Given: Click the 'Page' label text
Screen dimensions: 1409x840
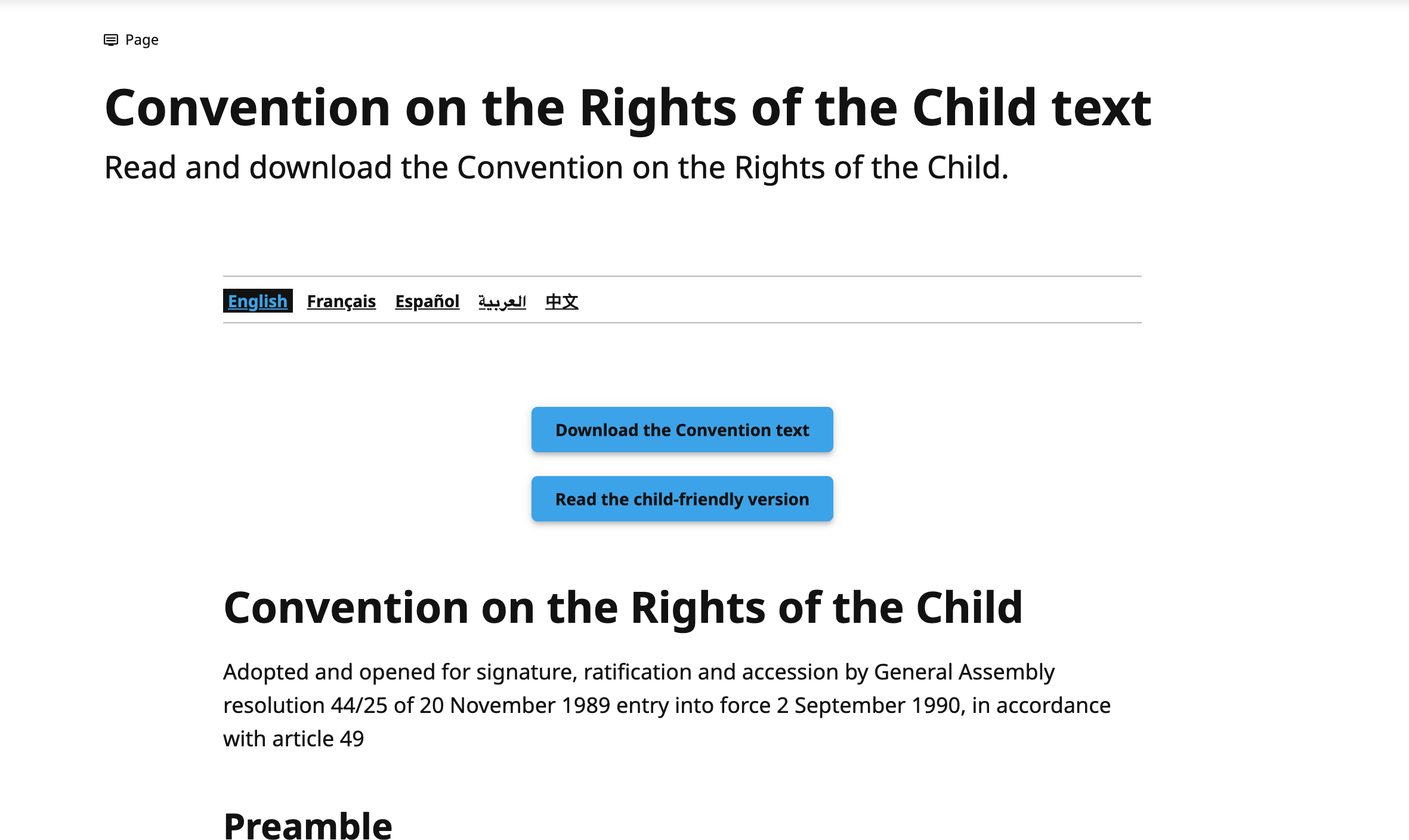Looking at the screenshot, I should [142, 40].
